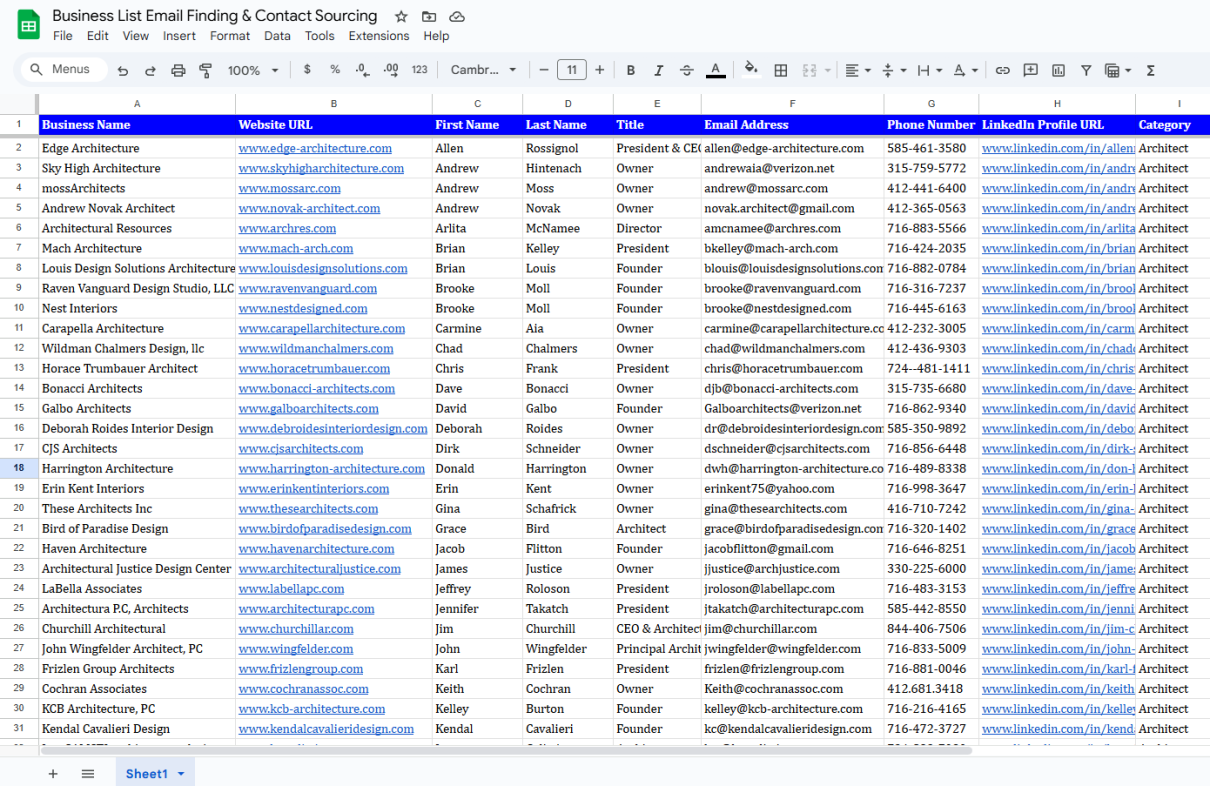The width and height of the screenshot is (1210, 786).
Task: Increase decimal places
Action: (x=391, y=70)
